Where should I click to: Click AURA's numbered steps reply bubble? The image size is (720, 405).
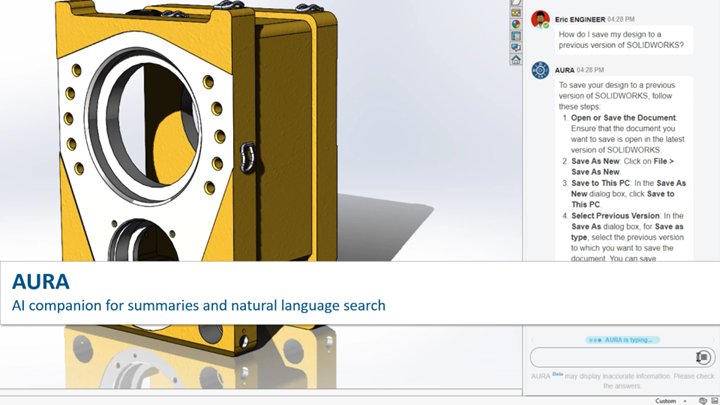(624, 169)
